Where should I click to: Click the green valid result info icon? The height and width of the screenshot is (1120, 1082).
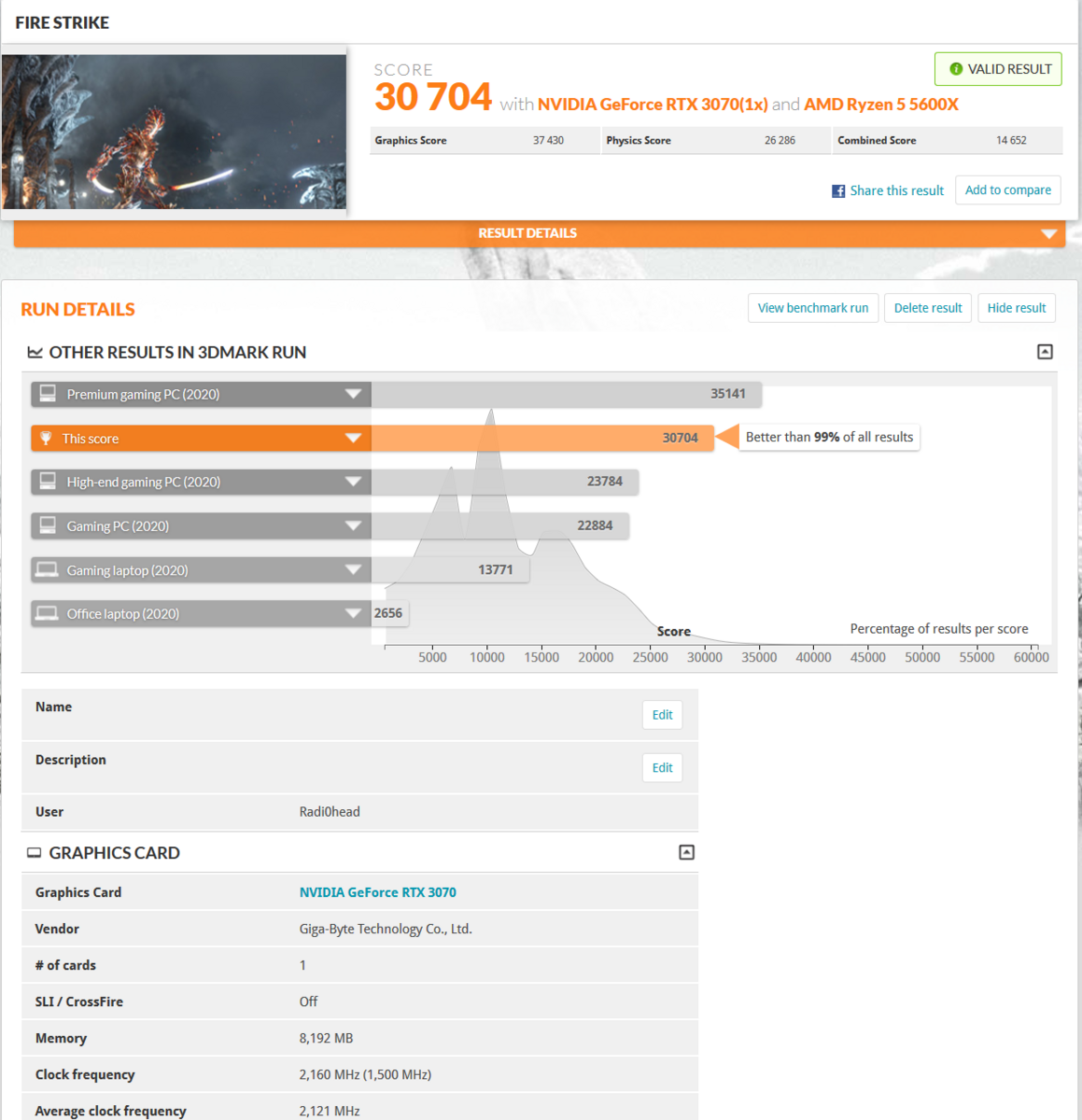tap(956, 69)
